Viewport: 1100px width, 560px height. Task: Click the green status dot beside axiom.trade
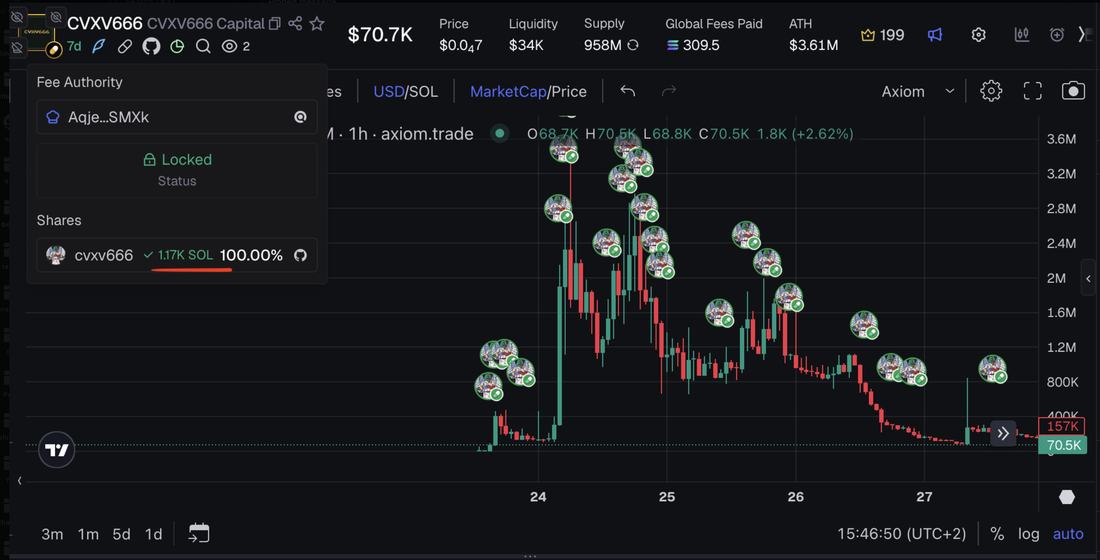(499, 133)
